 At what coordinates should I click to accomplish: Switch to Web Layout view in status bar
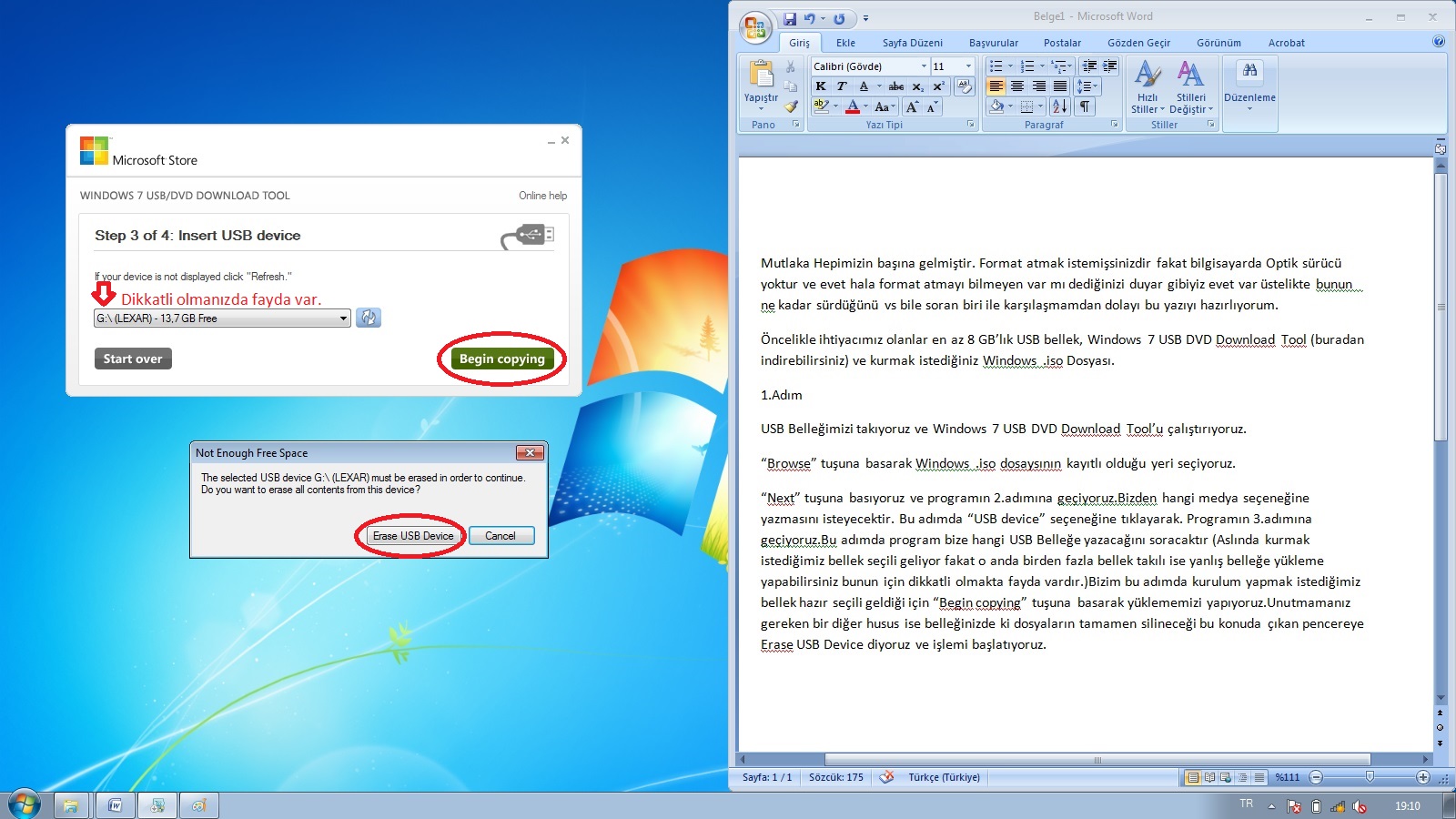click(x=1226, y=777)
